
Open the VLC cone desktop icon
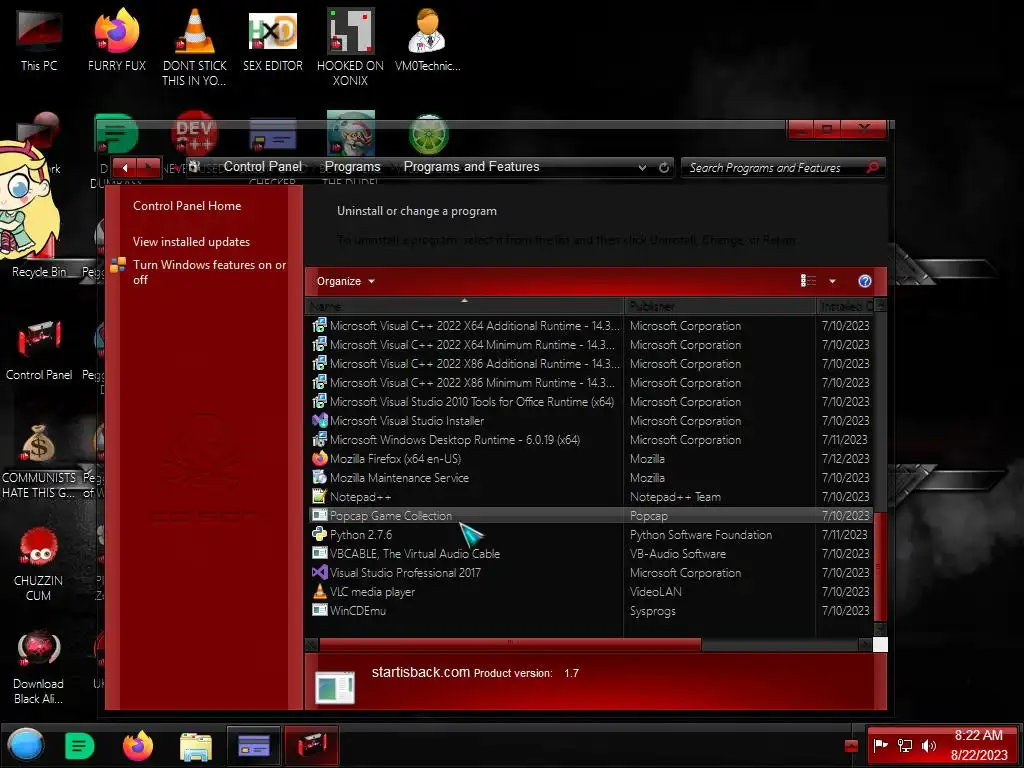click(195, 47)
